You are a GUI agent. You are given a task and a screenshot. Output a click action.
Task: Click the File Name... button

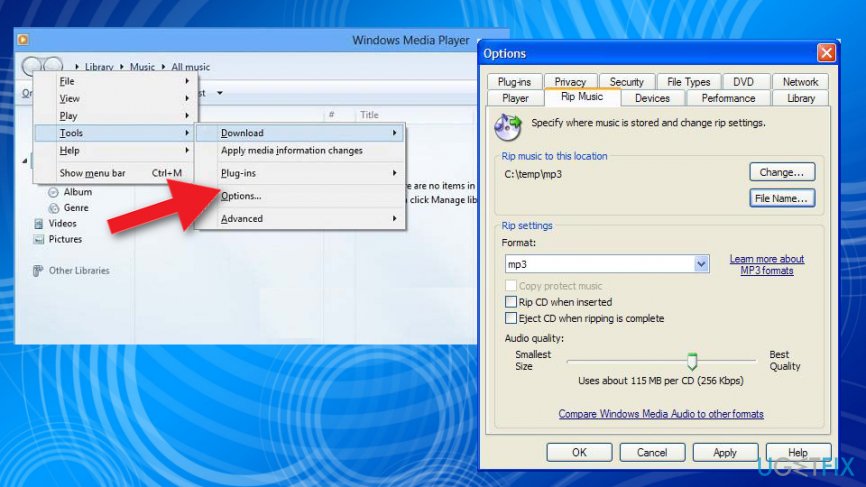(x=781, y=198)
